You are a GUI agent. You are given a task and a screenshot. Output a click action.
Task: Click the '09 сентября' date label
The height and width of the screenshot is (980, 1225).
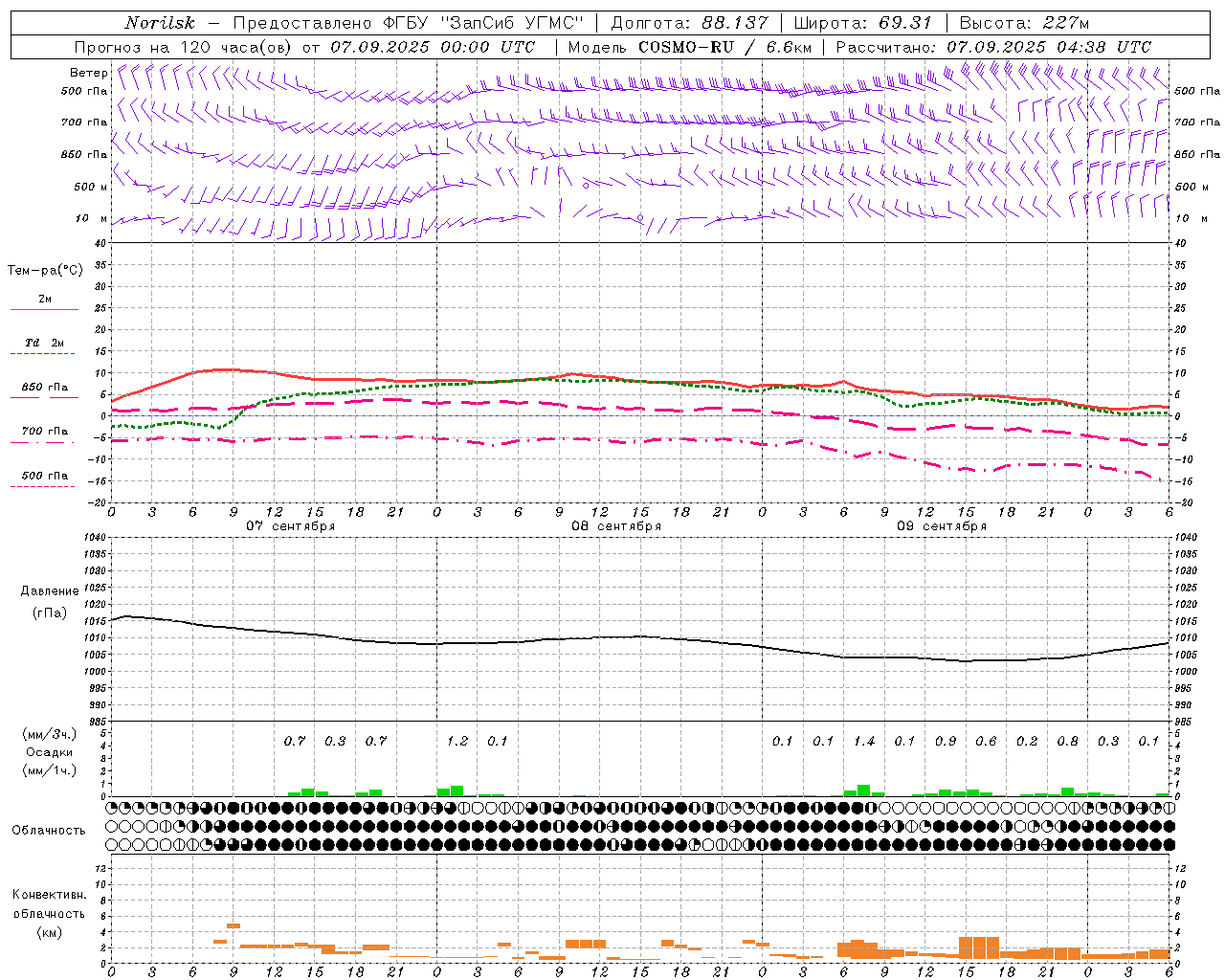942,526
